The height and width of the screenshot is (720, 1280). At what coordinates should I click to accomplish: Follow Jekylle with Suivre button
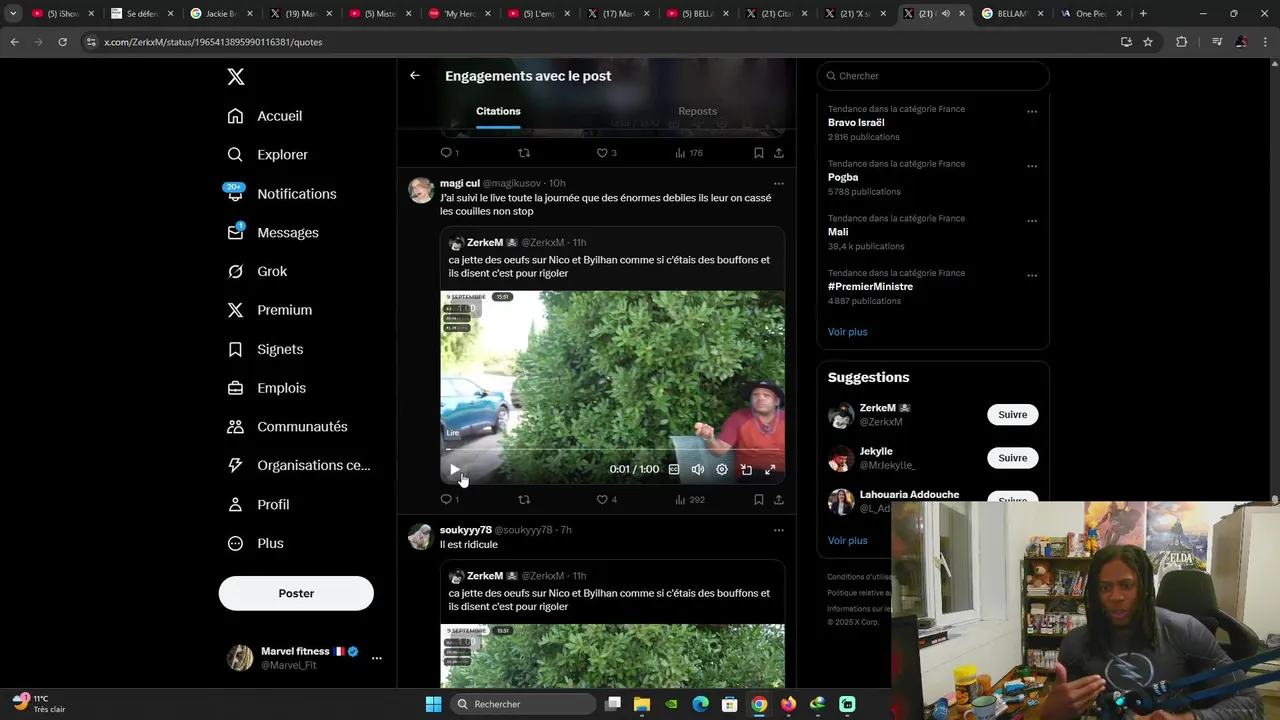(x=1012, y=458)
